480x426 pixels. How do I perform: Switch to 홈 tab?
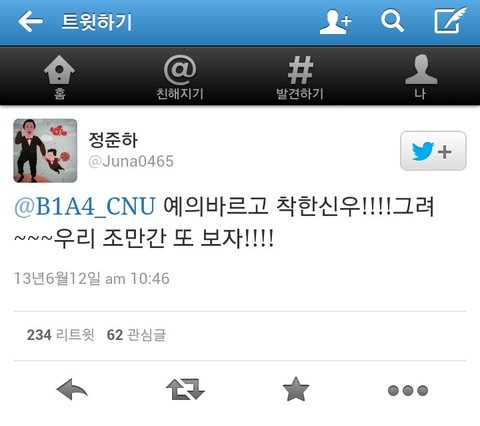tap(59, 77)
